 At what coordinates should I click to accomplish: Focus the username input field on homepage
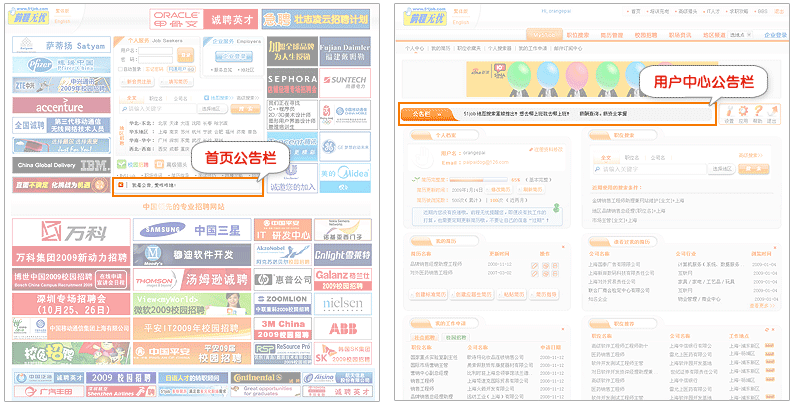pos(156,51)
